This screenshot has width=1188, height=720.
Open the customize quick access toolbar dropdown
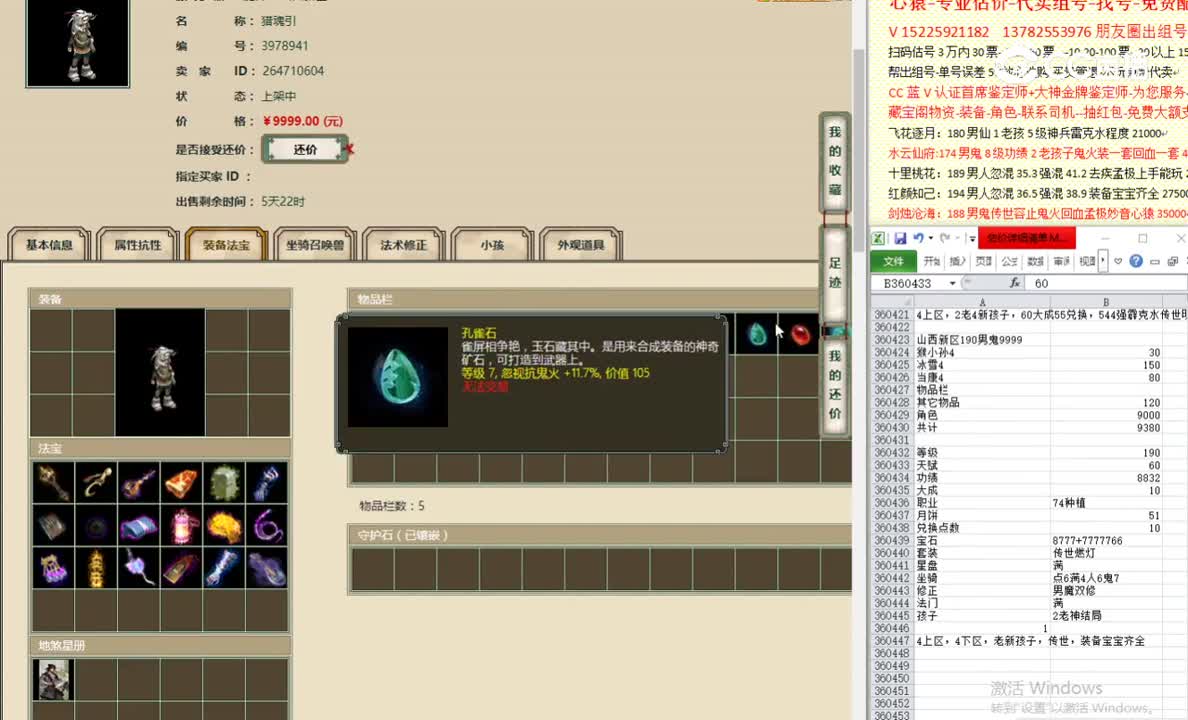(972, 239)
